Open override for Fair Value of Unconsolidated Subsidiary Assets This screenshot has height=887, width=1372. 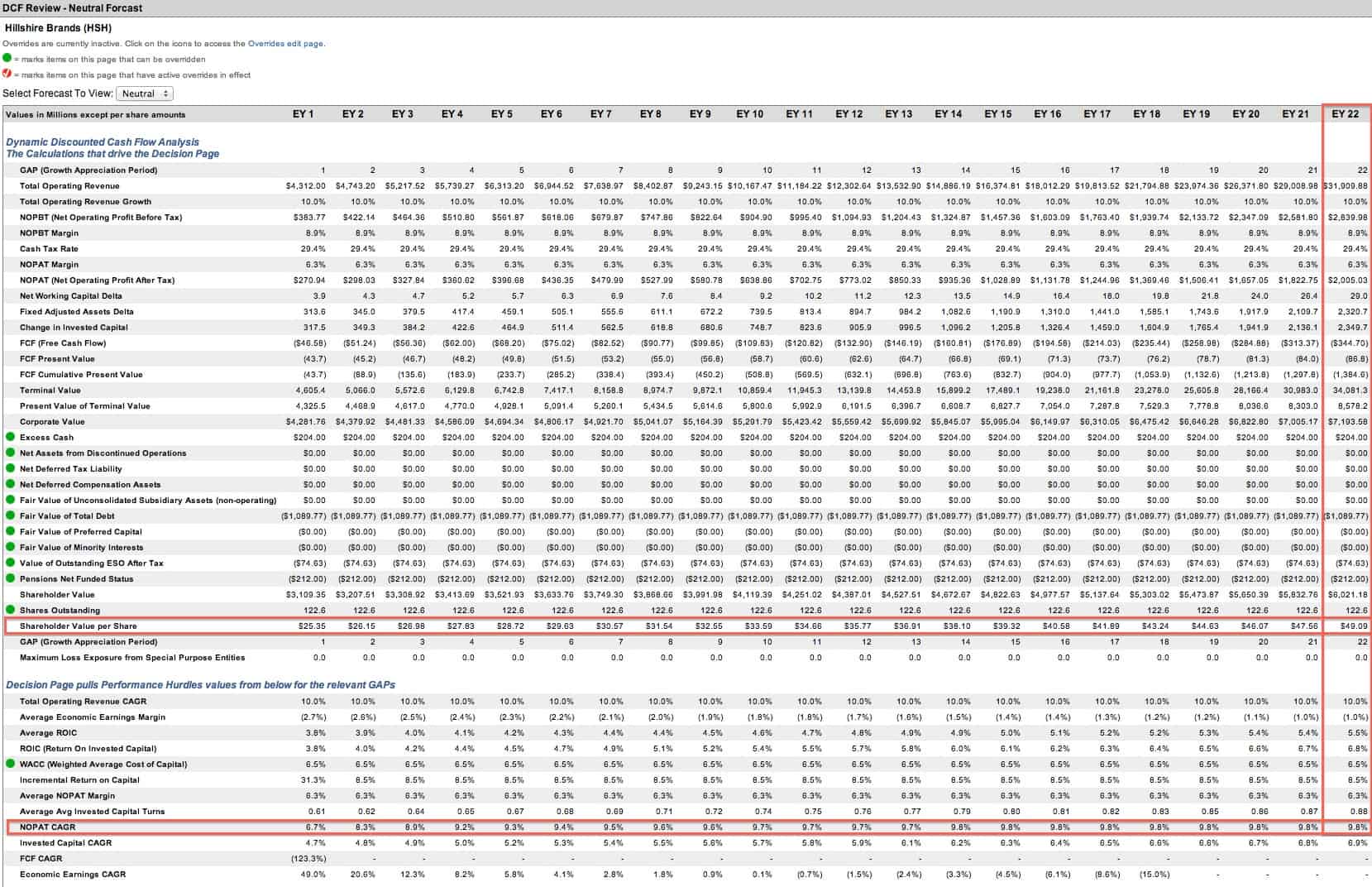coord(10,500)
